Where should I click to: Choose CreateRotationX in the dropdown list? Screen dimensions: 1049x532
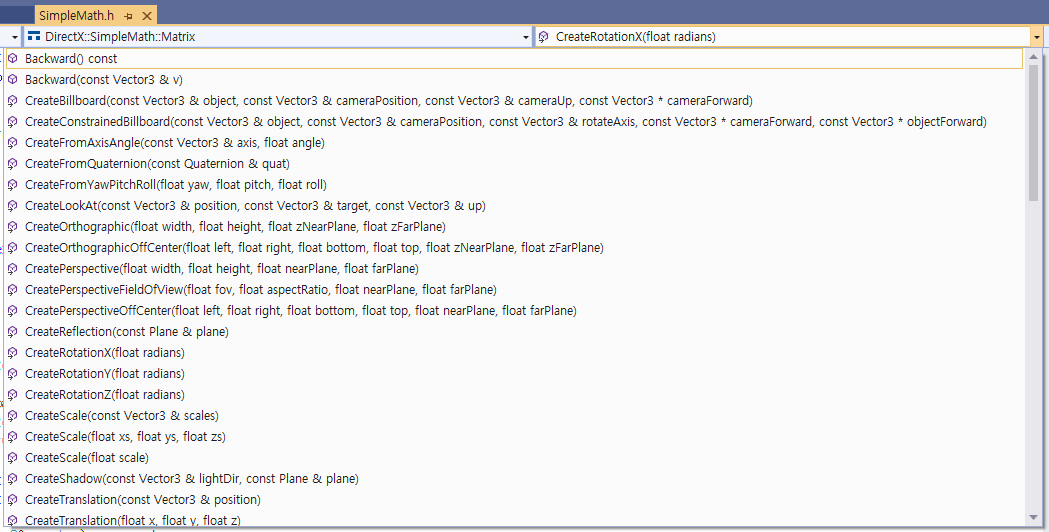tap(514, 352)
